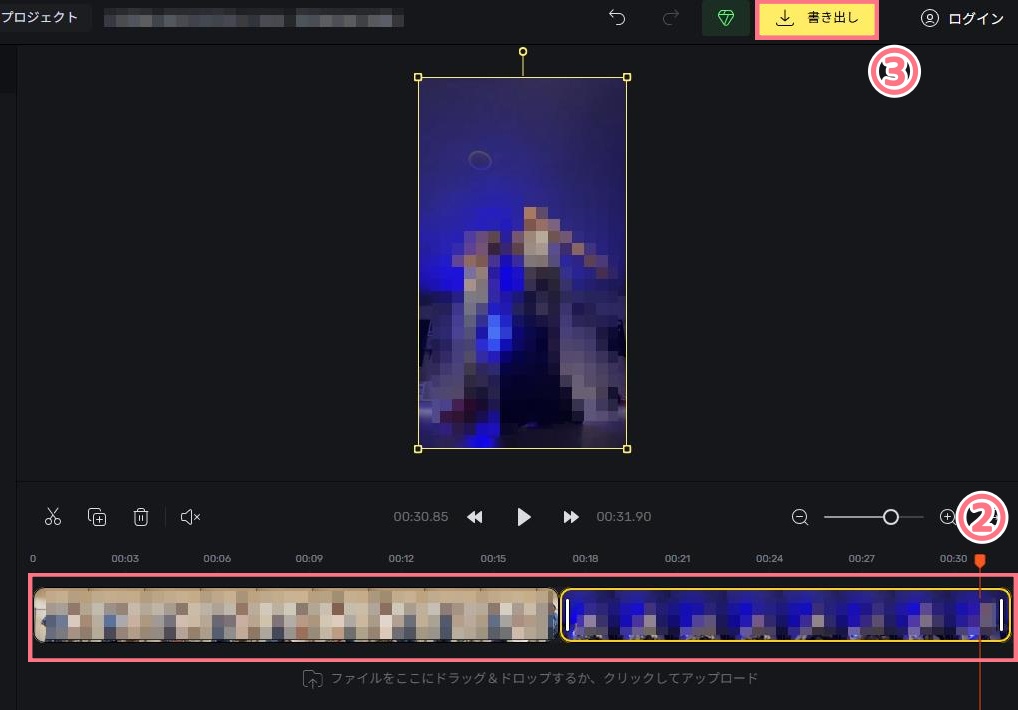This screenshot has width=1018, height=710.
Task: Zoom in the timeline with the plus magnifier
Action: tap(947, 517)
